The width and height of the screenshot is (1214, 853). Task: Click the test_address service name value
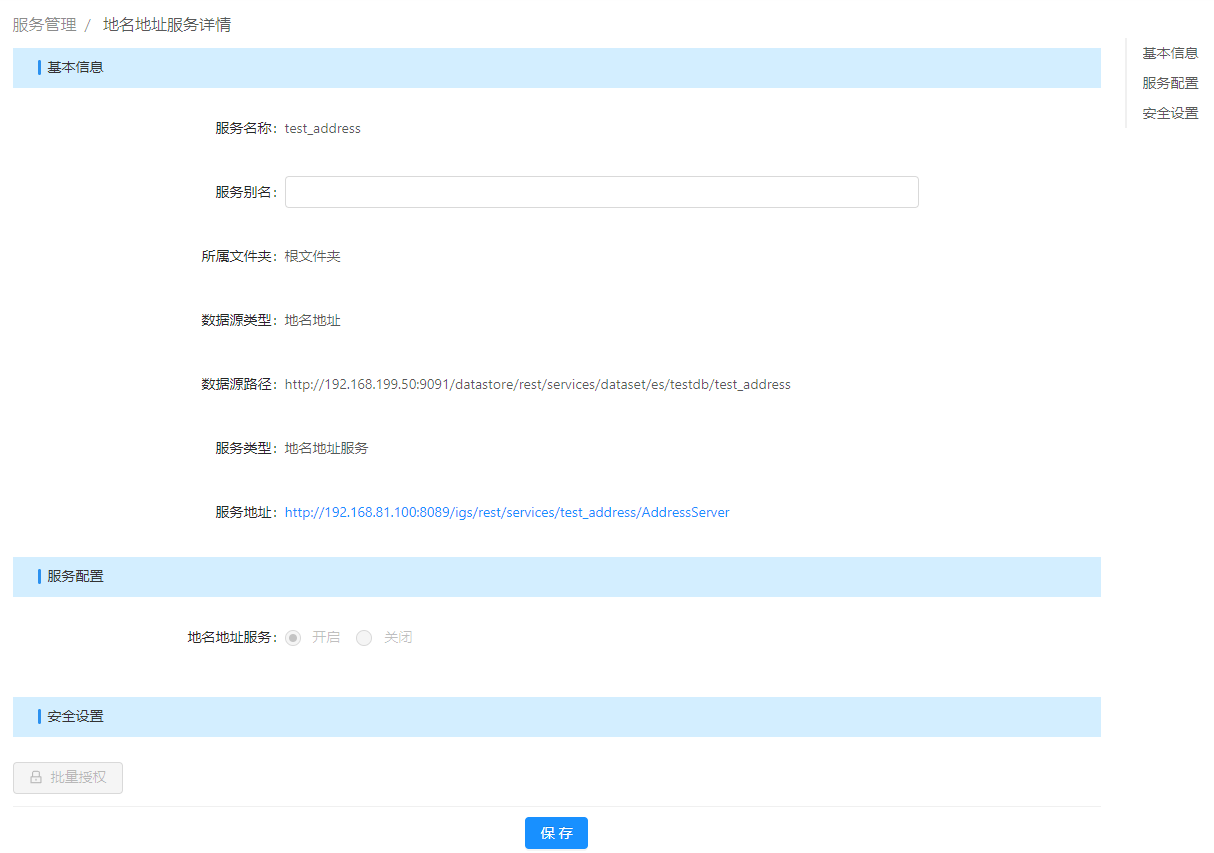point(322,128)
